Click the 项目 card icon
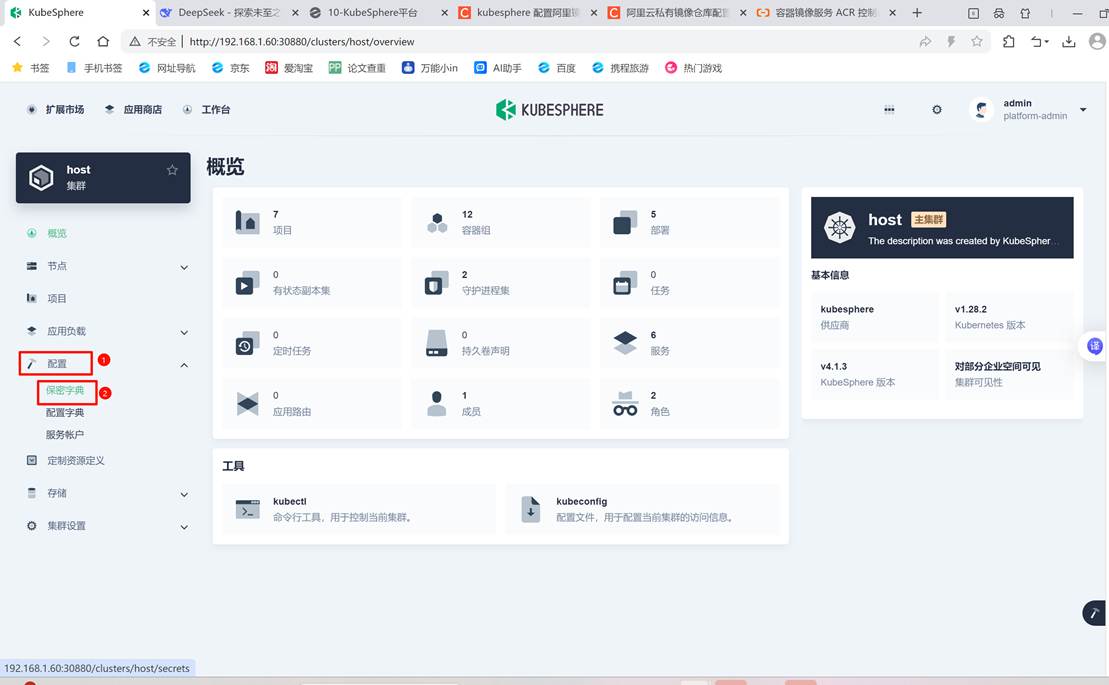Viewport: 1109px width, 685px height. pyautogui.click(x=247, y=222)
